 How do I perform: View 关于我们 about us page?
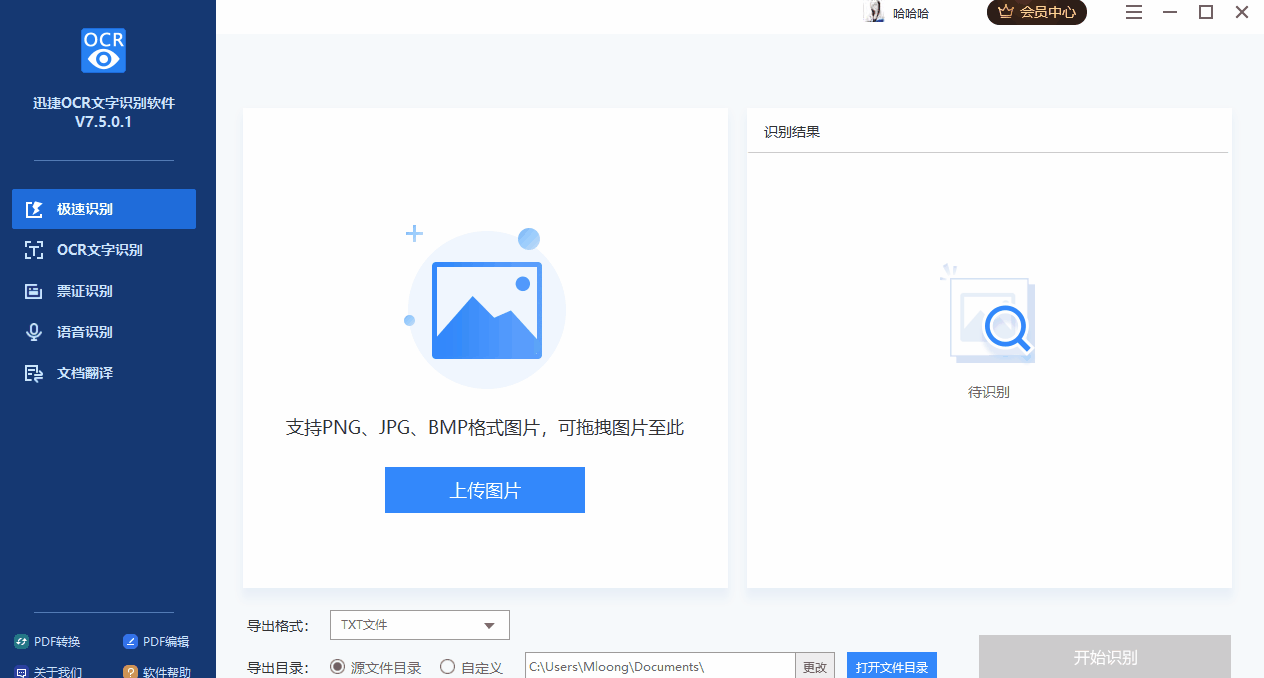pyautogui.click(x=47, y=671)
